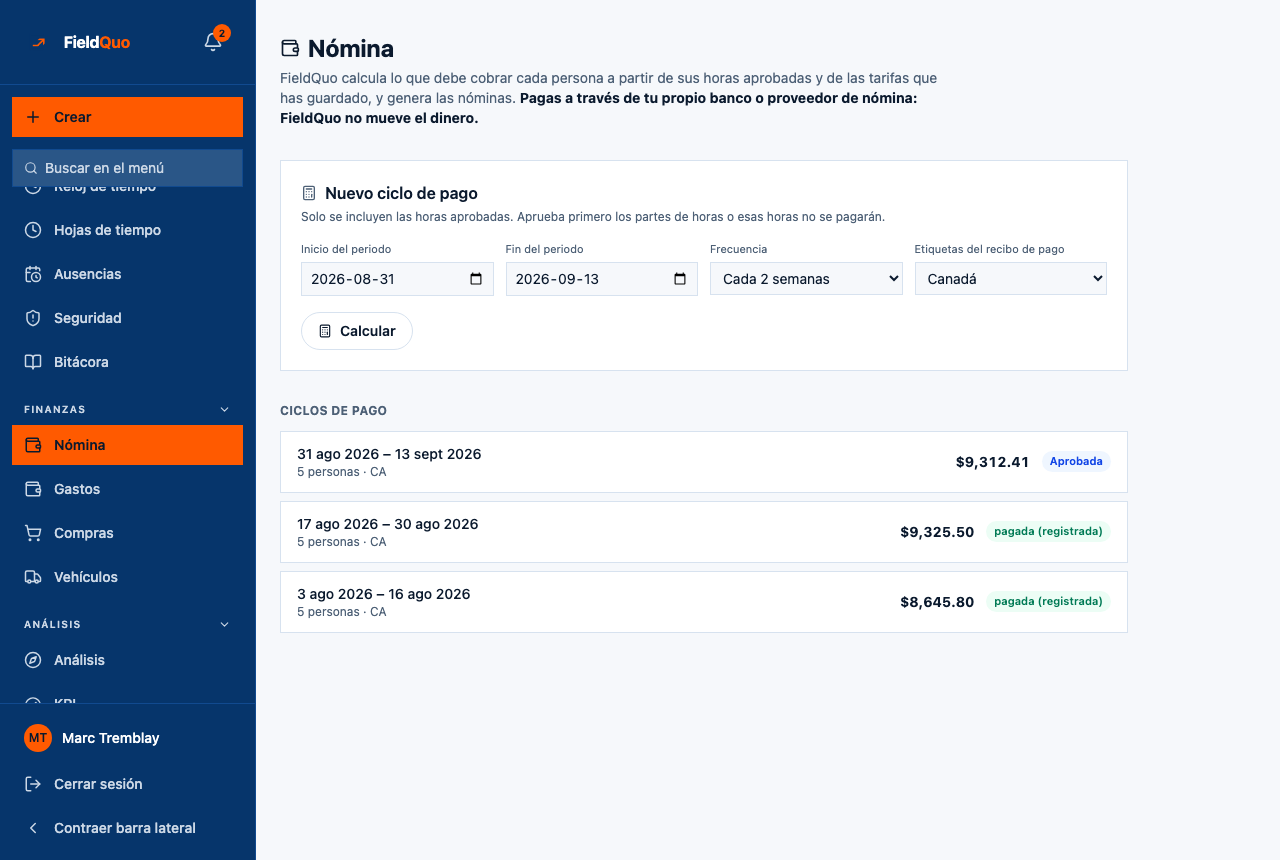Viewport: 1280px width, 860px height.
Task: Open Análisis menu item
Action: (127, 660)
